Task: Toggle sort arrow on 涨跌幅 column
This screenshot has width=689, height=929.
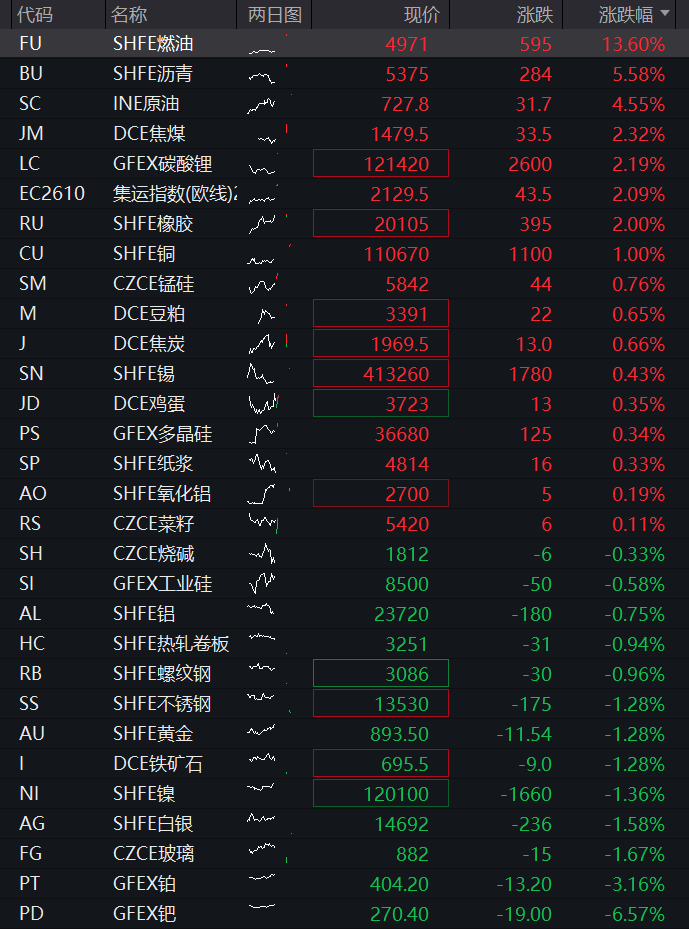Action: coord(665,13)
